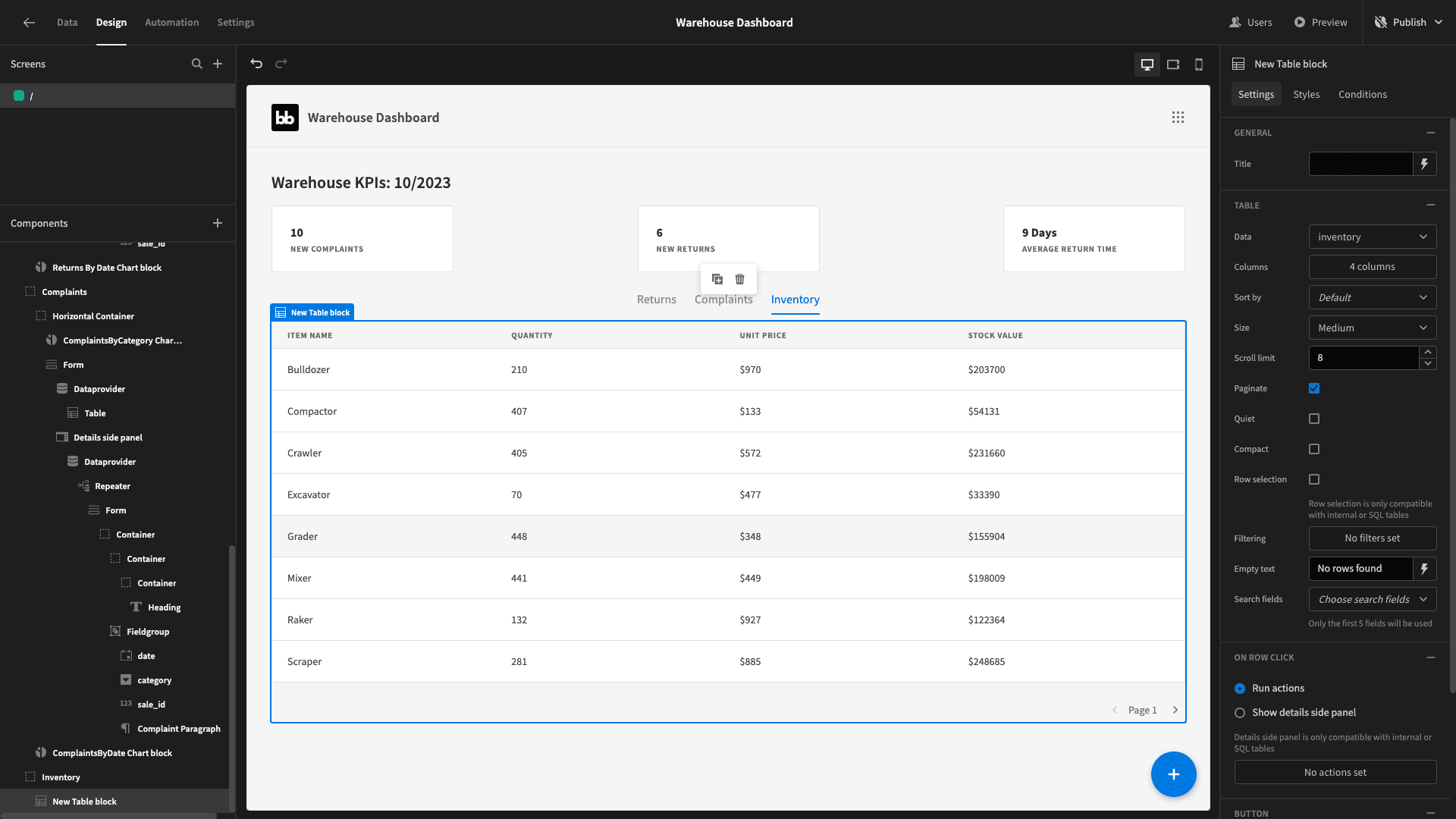Open Empty text binding lightning icon

[1425, 569]
